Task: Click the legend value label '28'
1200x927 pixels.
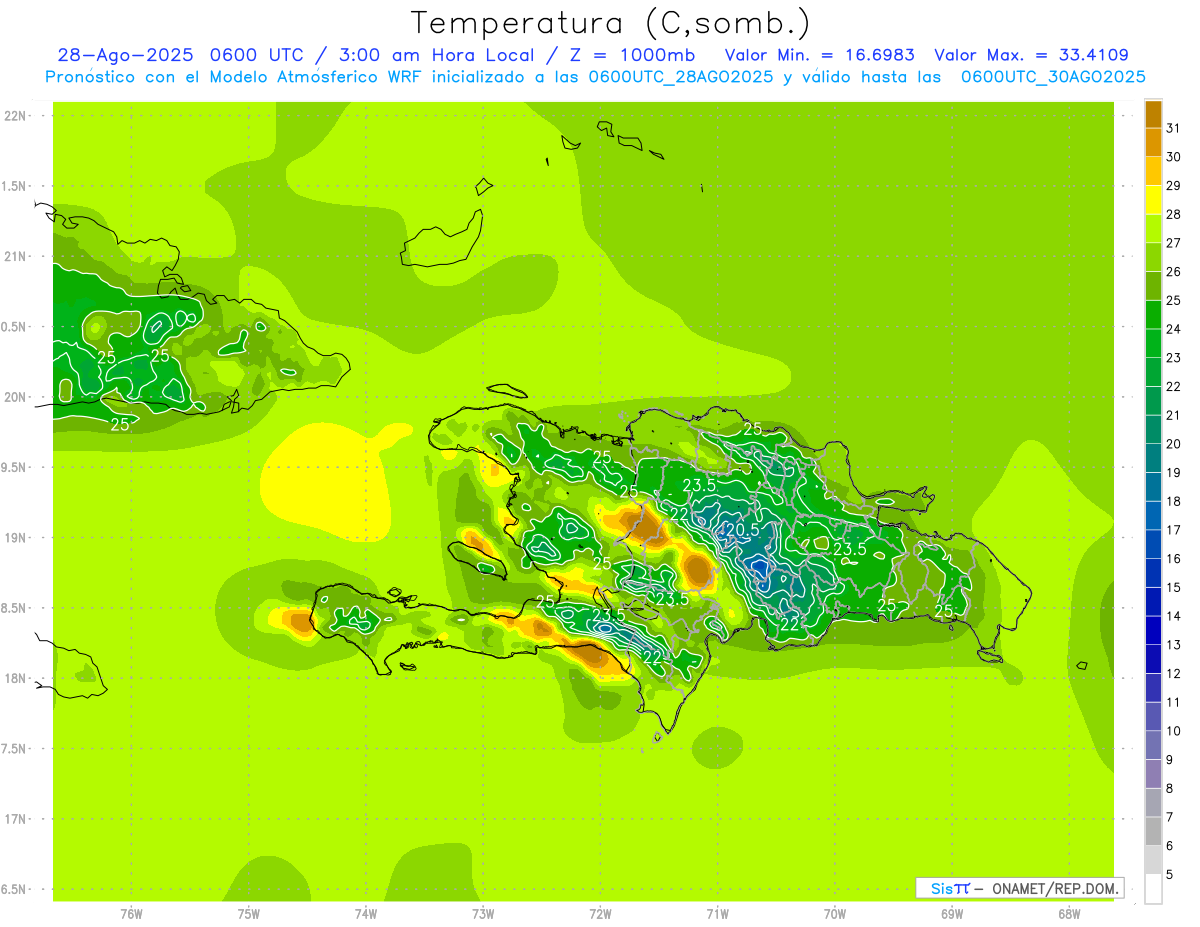Action: (1173, 214)
